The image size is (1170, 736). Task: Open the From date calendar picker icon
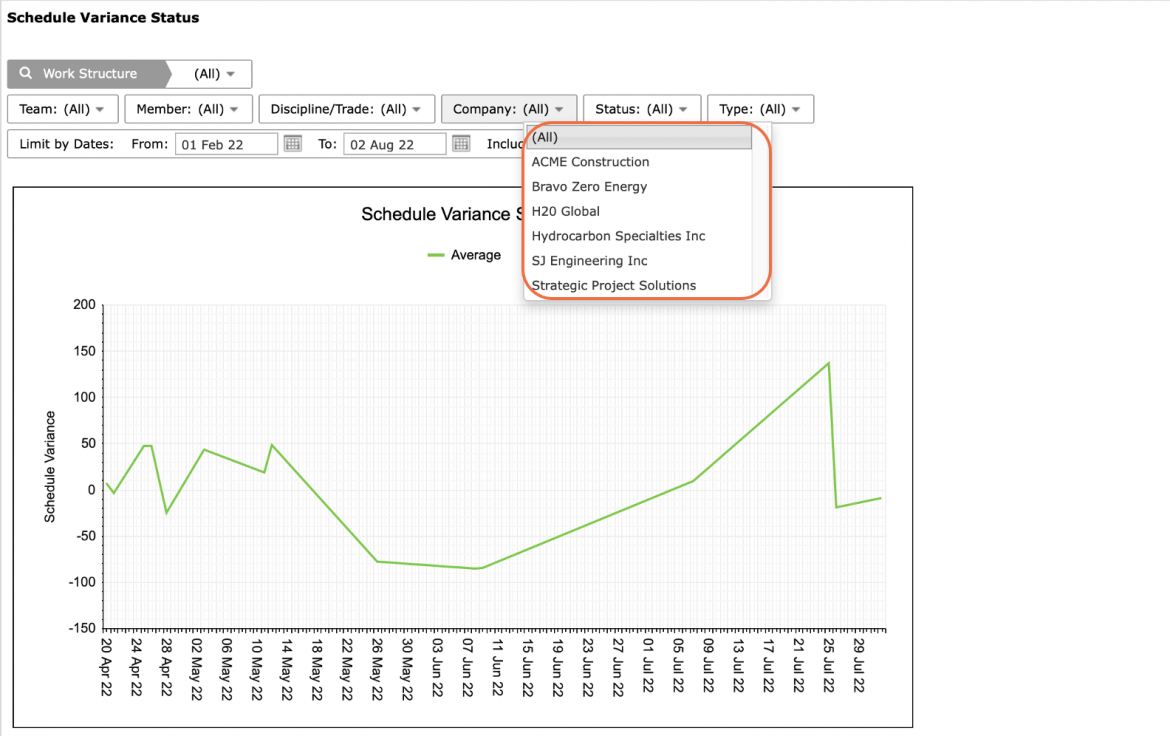(x=292, y=143)
